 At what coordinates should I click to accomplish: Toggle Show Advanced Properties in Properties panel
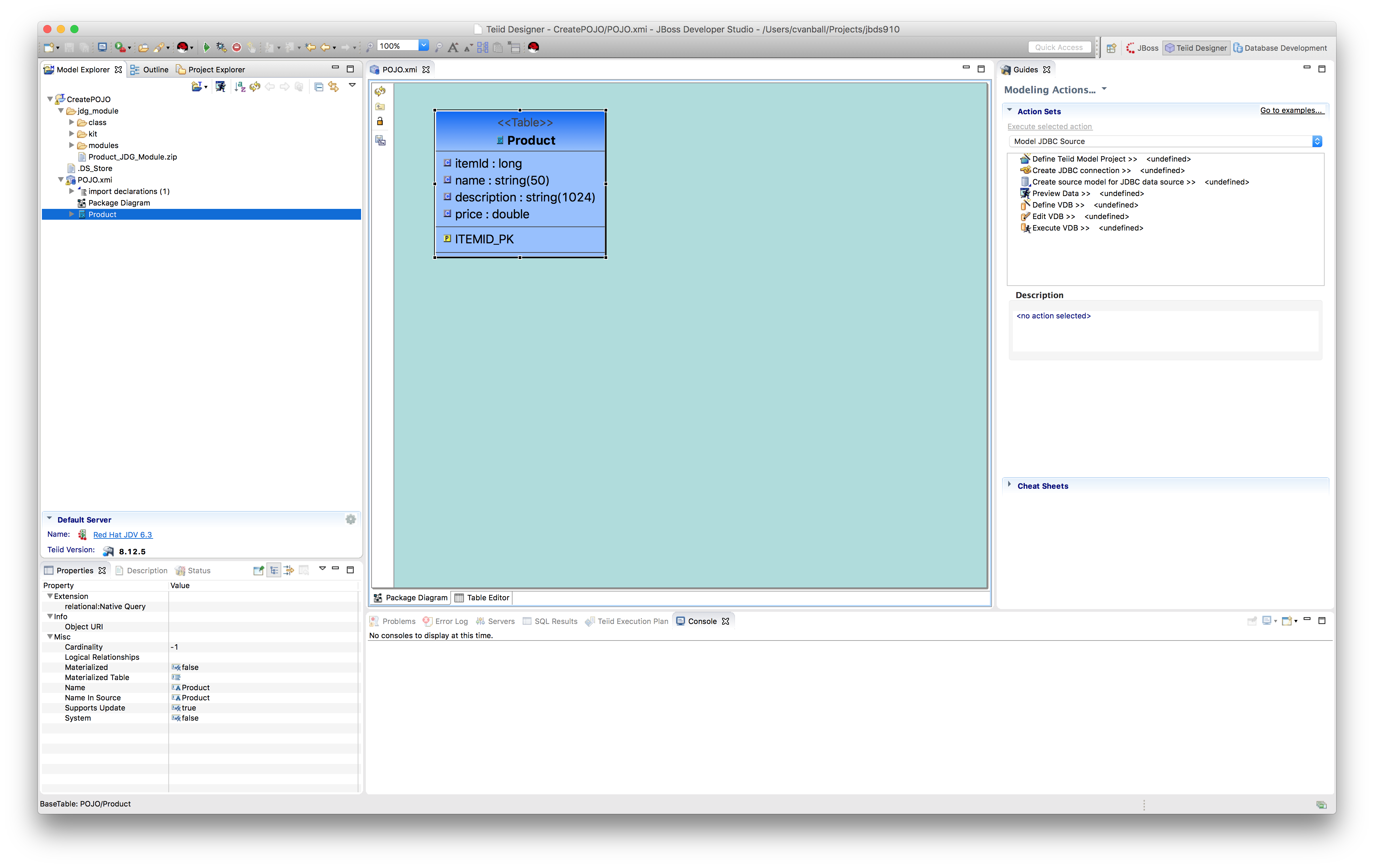(289, 570)
